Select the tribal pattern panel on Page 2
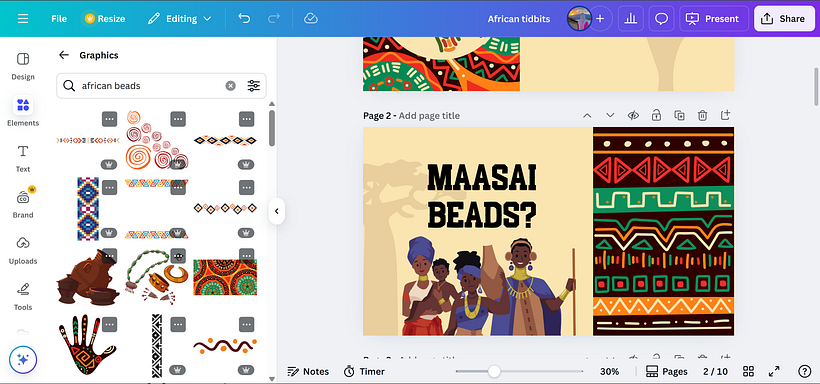 click(663, 231)
